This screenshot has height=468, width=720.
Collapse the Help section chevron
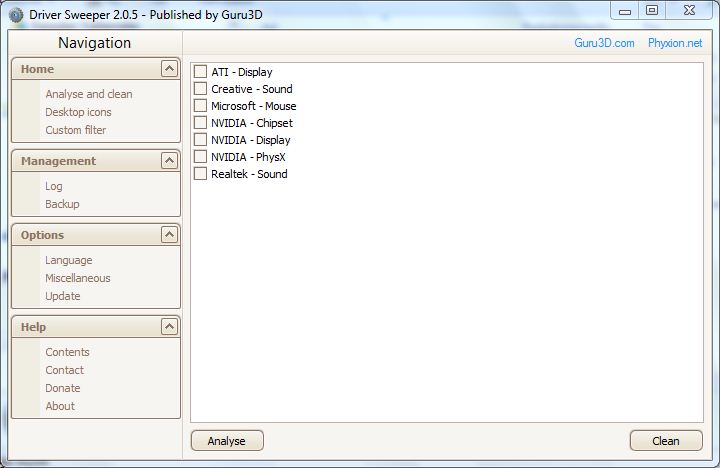coord(169,327)
